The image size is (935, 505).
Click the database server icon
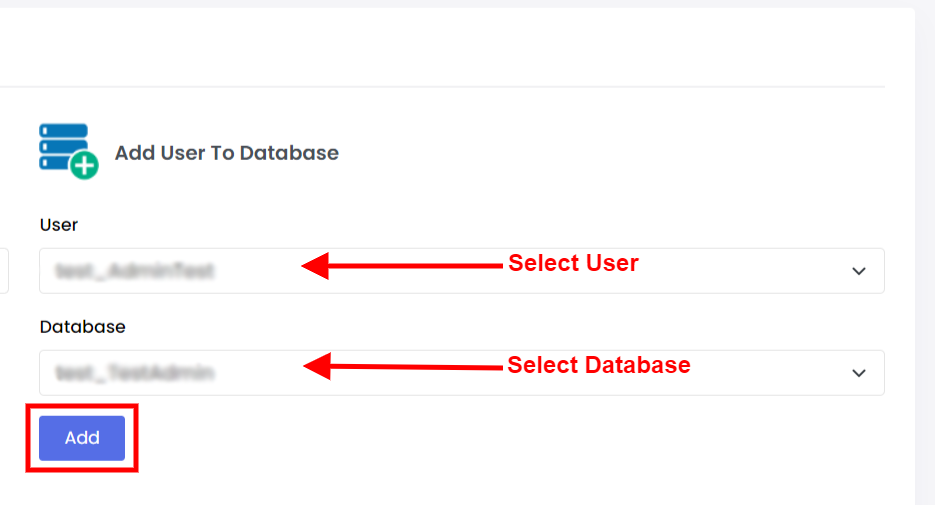(63, 146)
